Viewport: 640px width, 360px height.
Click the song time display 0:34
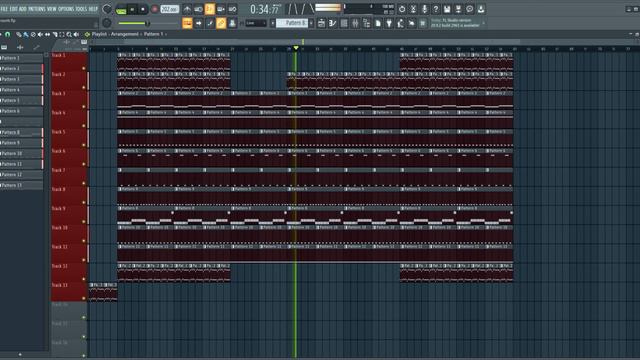(x=266, y=9)
